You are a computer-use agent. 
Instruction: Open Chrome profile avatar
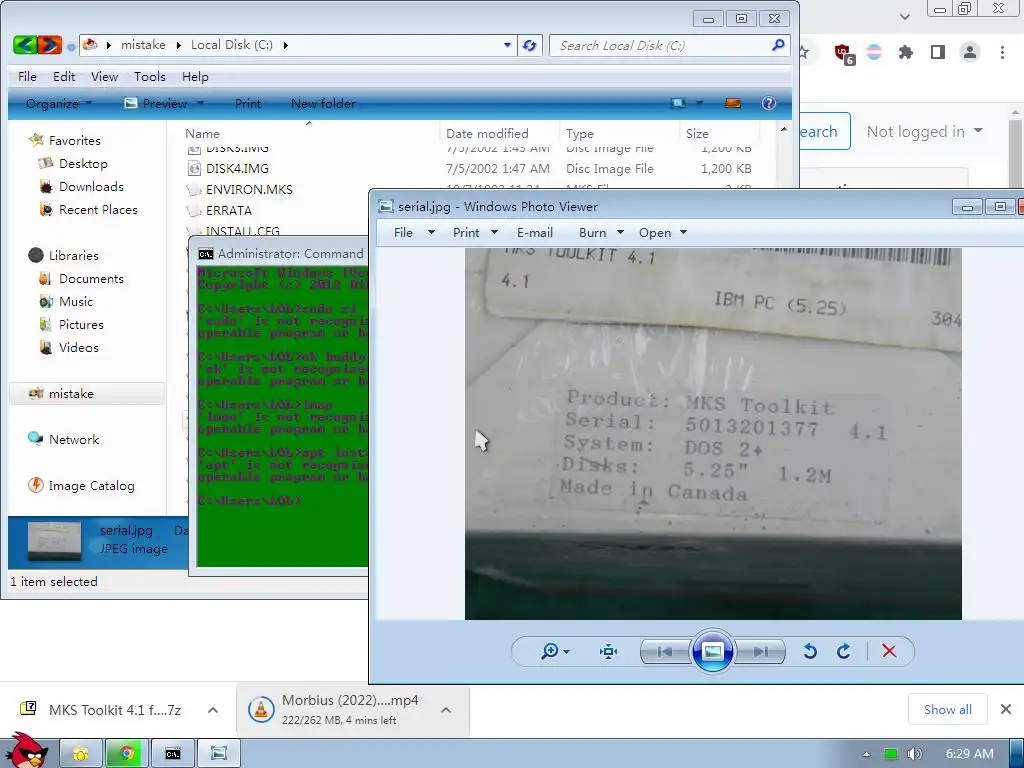pos(970,52)
